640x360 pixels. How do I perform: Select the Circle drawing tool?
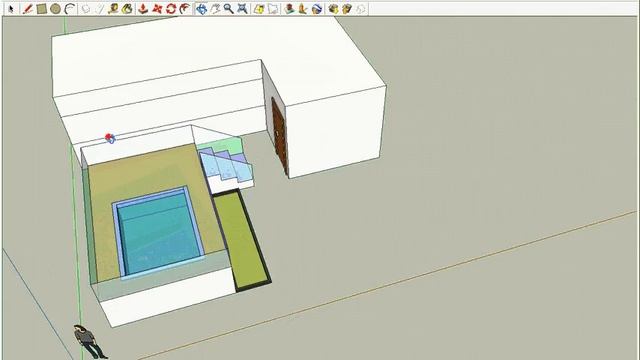pos(56,9)
